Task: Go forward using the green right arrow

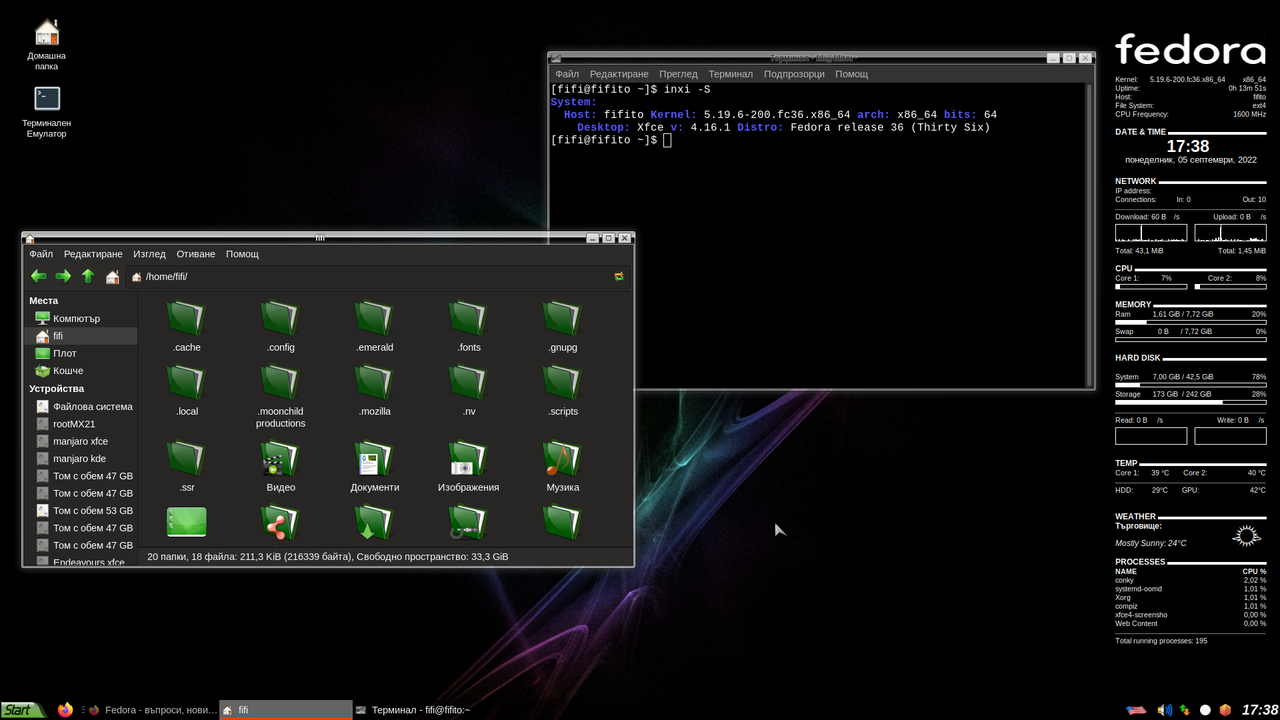Action: coord(63,276)
